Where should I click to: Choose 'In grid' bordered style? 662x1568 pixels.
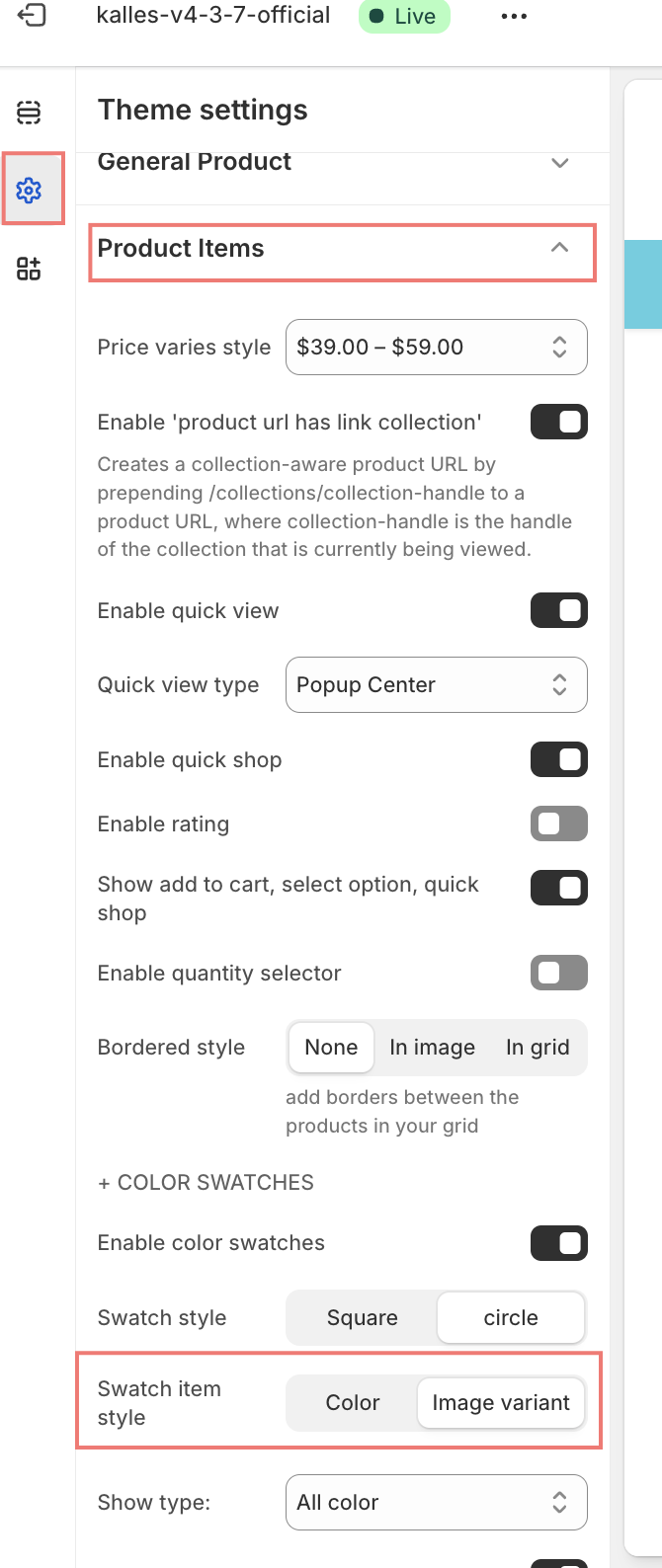(538, 1048)
